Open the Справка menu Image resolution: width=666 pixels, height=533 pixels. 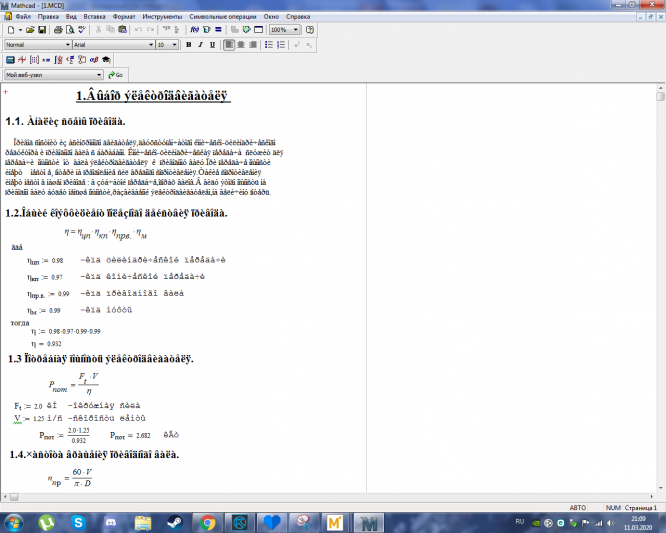click(298, 17)
